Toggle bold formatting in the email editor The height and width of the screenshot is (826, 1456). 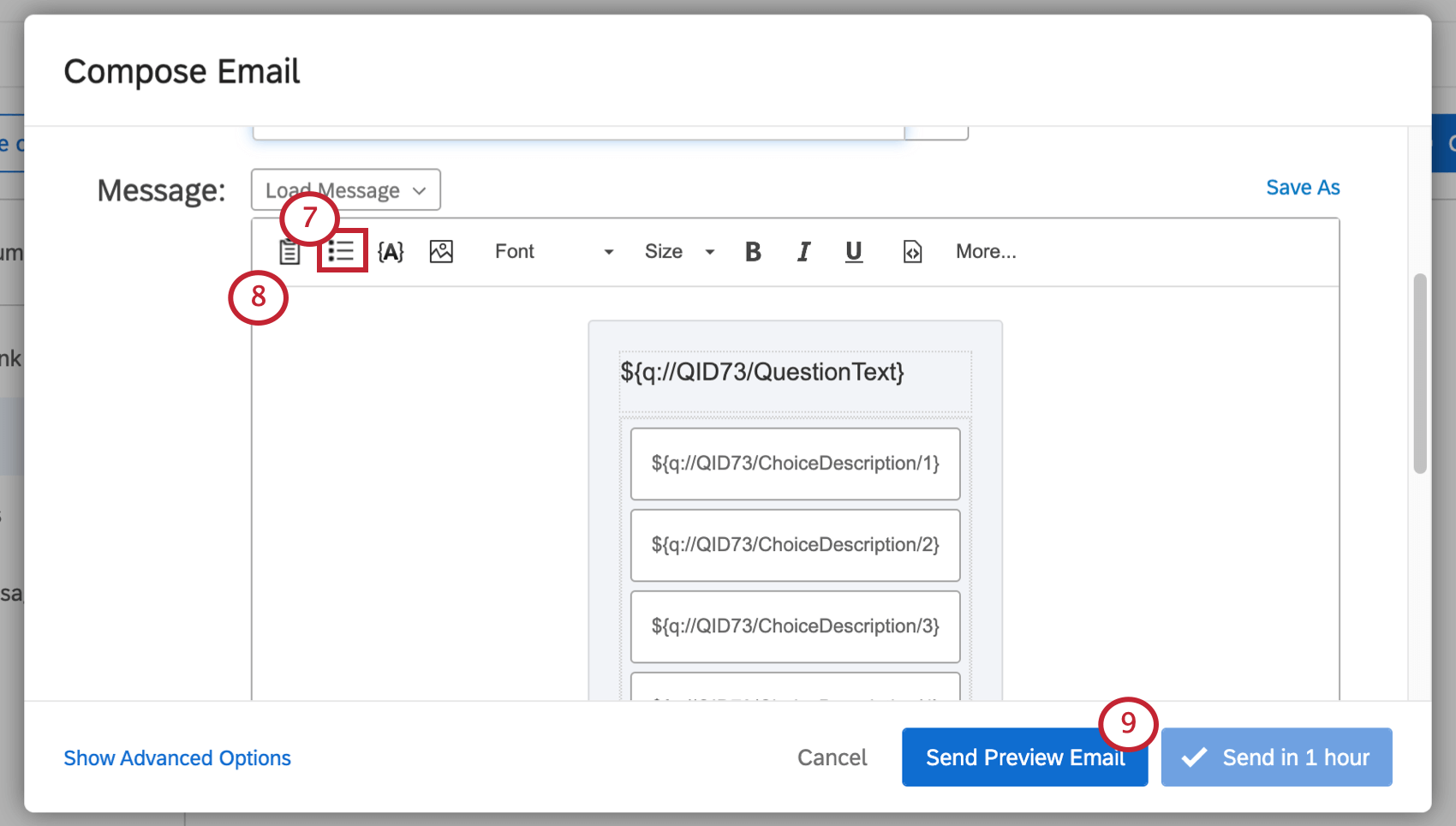point(753,251)
